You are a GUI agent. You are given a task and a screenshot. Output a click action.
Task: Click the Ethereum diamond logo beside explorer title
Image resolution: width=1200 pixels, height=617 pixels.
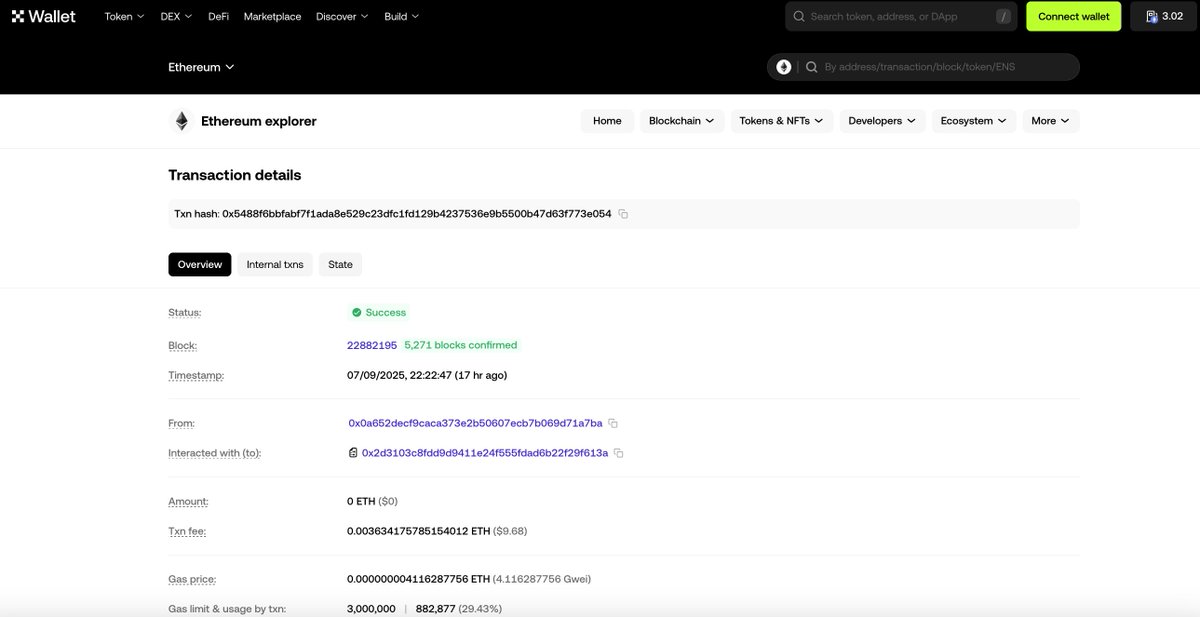[181, 121]
